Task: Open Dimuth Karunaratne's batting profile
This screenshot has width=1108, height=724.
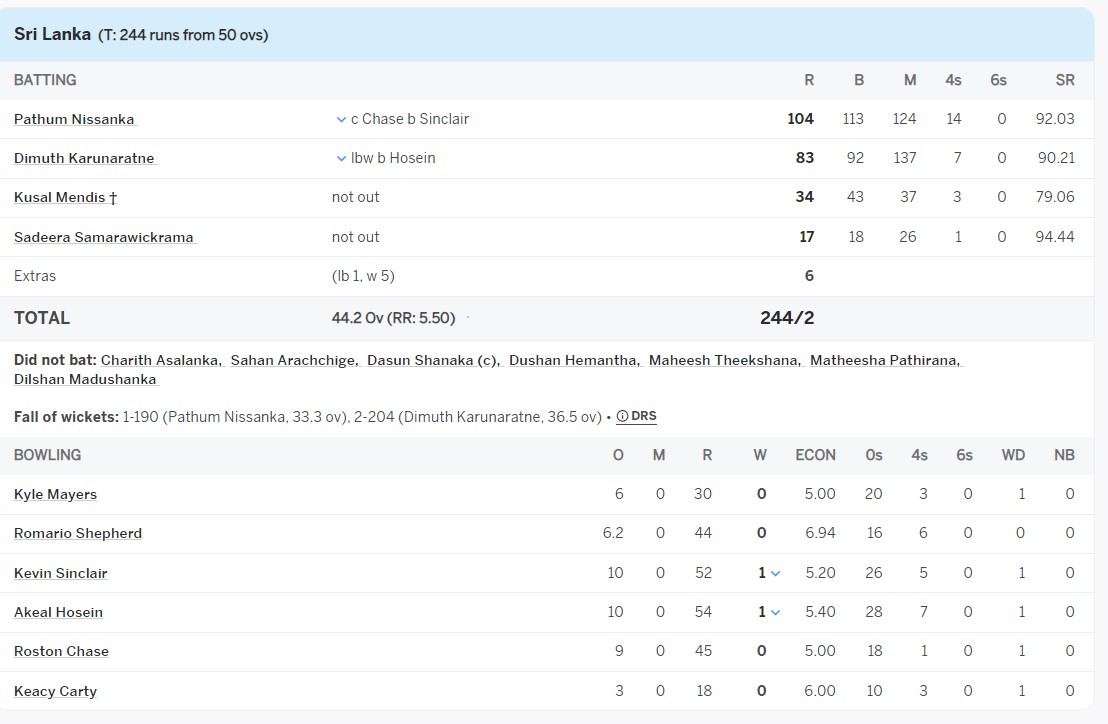Action: click(84, 158)
